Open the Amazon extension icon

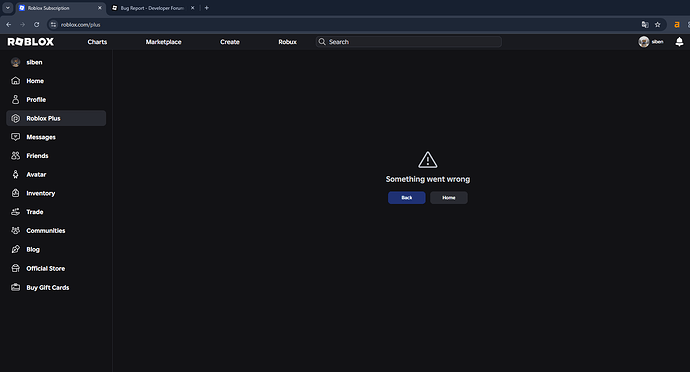[677, 25]
